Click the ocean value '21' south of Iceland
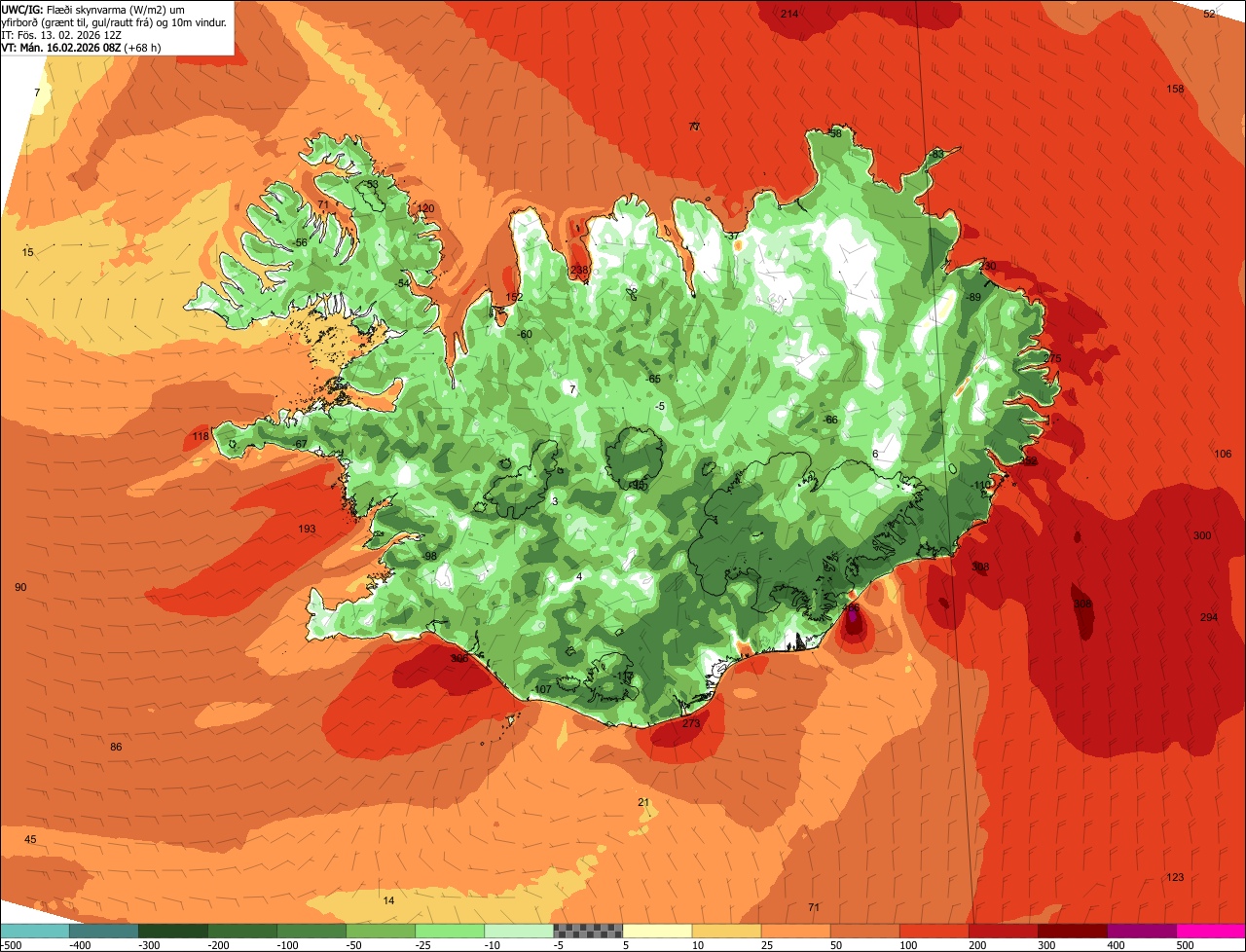Viewport: 1246px width, 952px height. click(642, 803)
